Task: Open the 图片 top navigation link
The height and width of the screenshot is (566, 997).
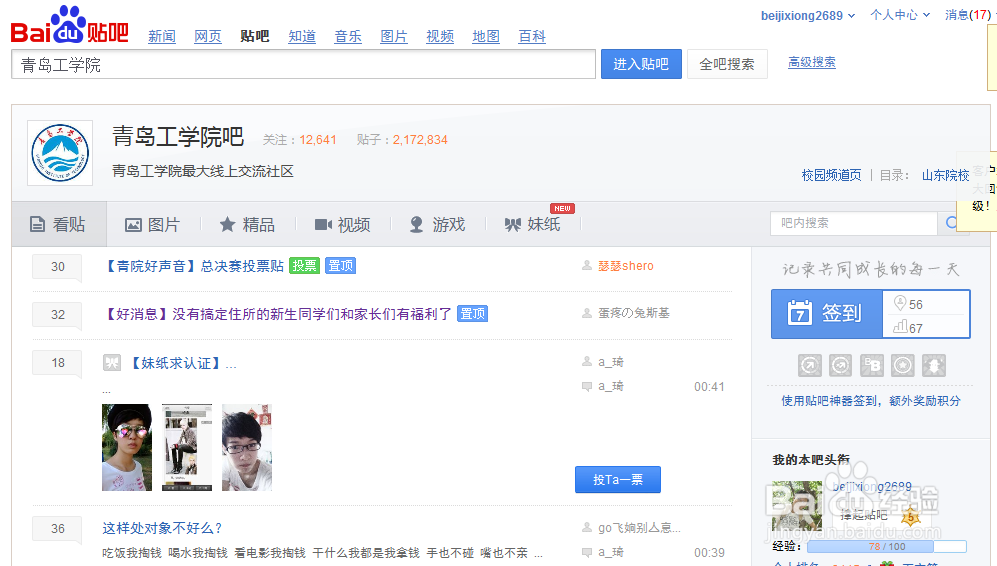Action: (x=394, y=37)
